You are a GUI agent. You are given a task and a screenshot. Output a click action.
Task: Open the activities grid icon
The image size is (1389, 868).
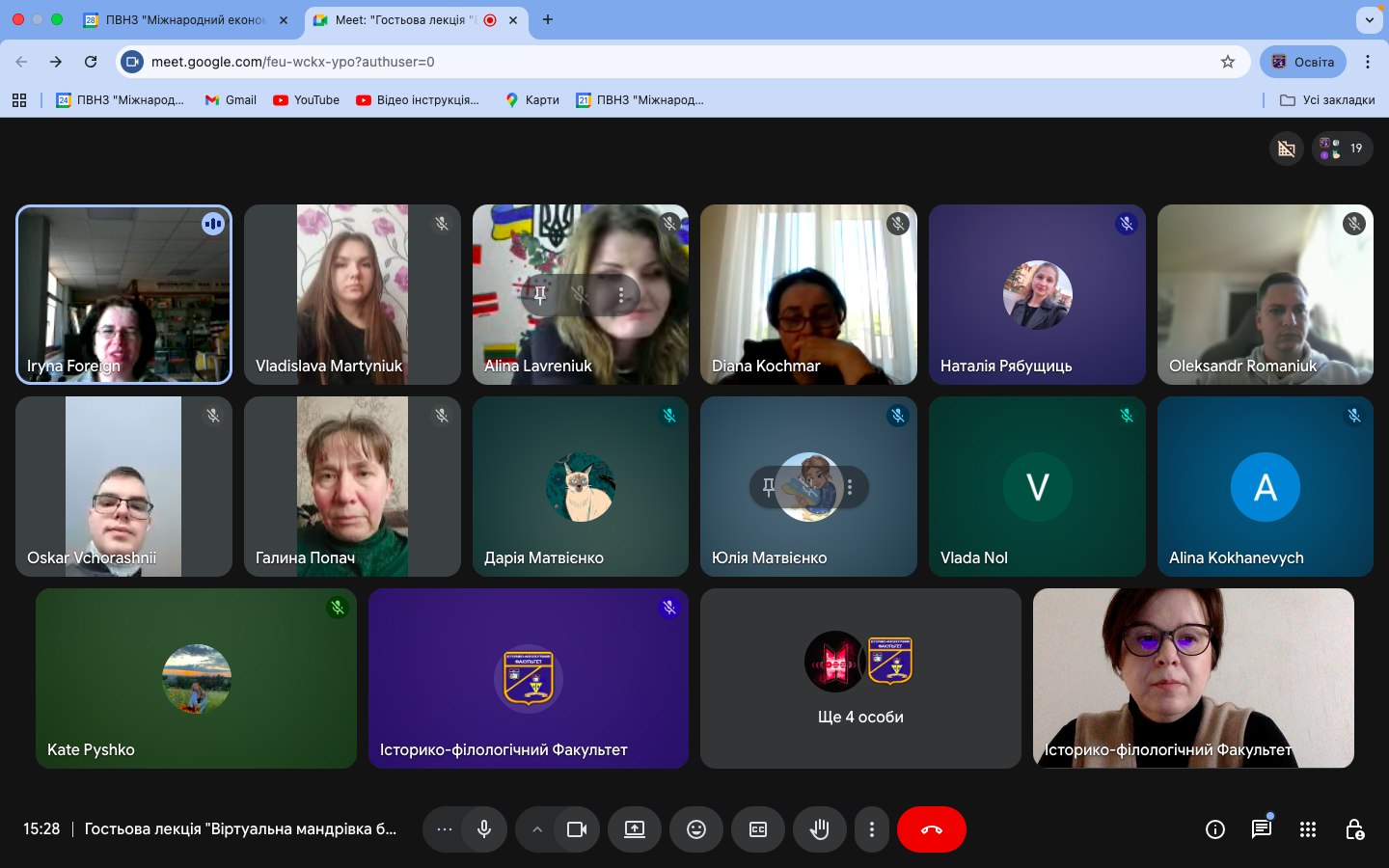tap(1307, 829)
